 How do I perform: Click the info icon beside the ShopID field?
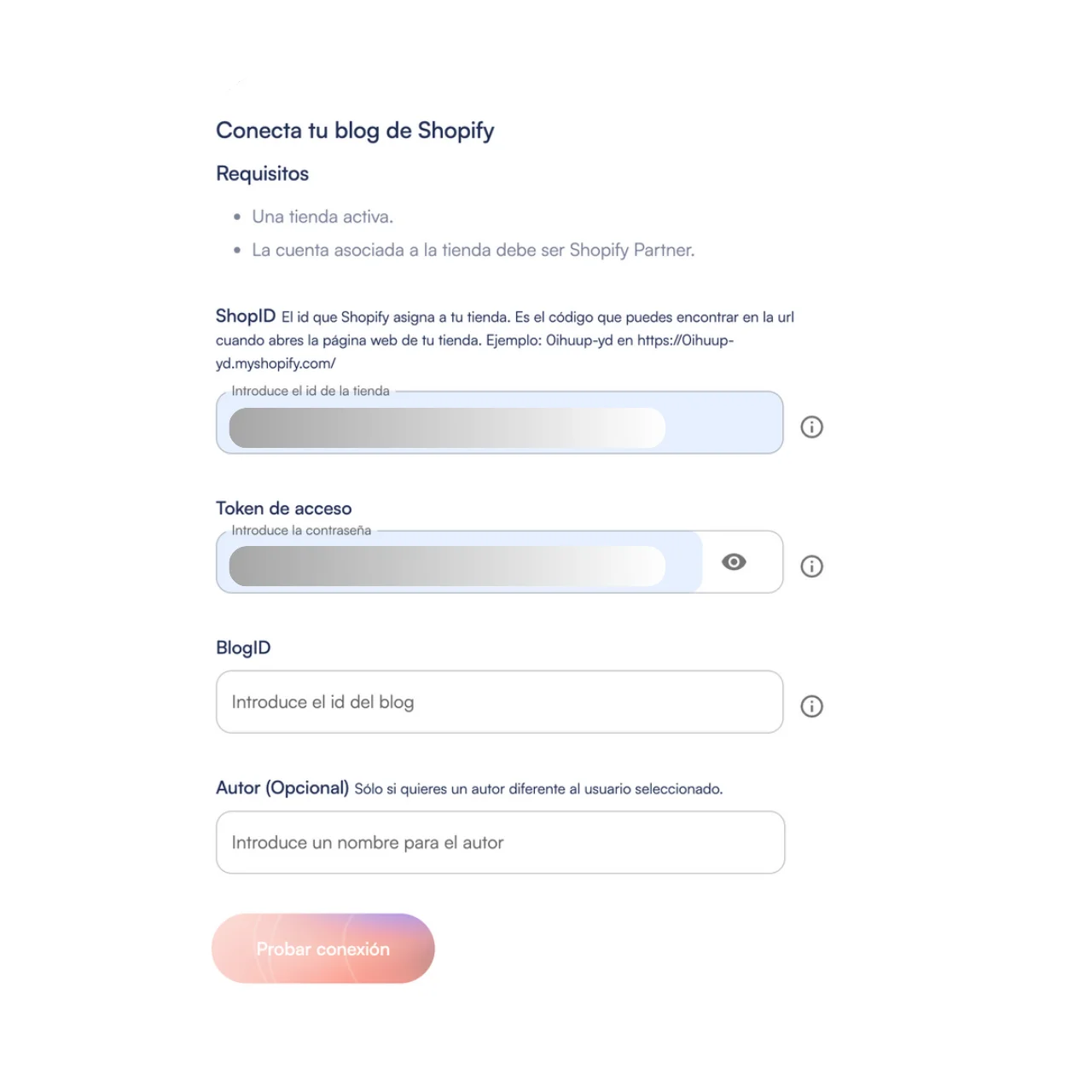812,426
